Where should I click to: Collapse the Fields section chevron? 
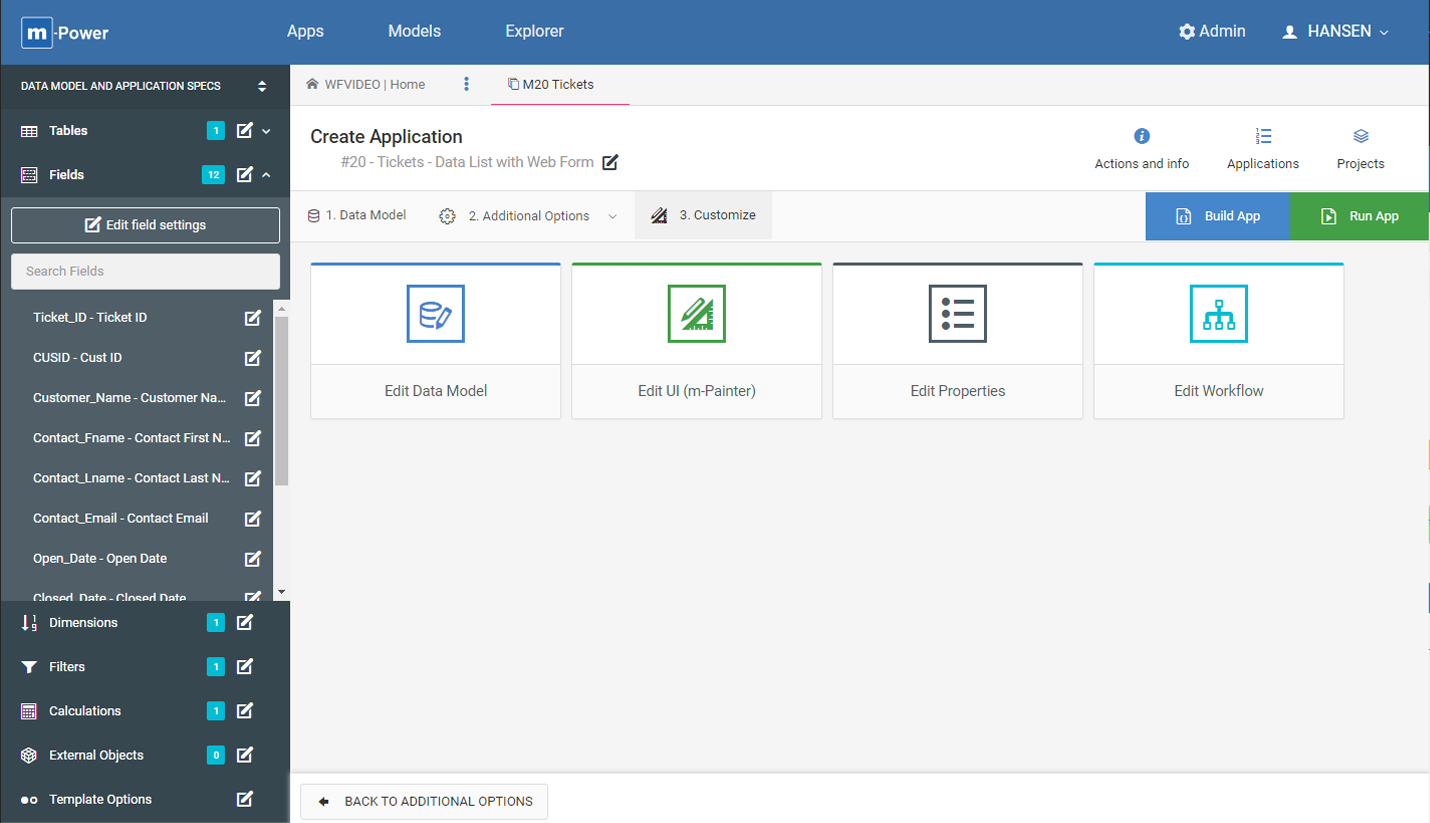click(x=267, y=175)
